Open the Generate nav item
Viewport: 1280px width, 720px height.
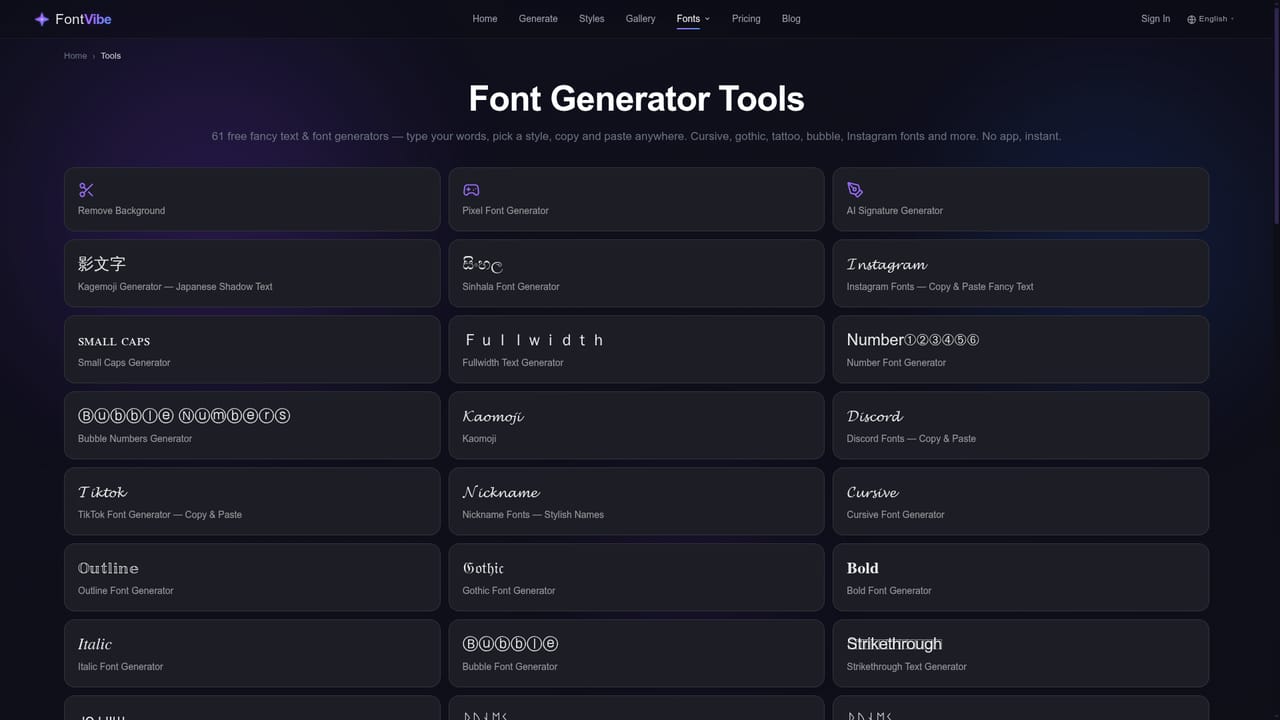tap(538, 19)
